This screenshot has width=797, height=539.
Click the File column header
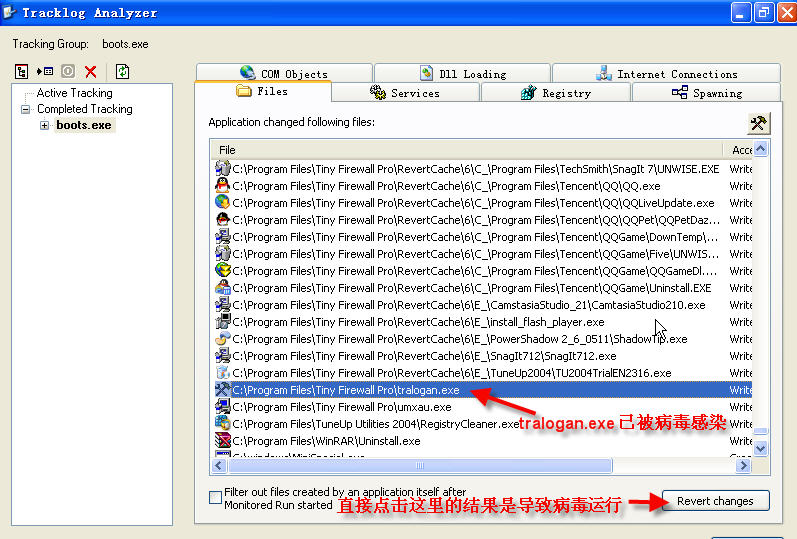tap(467, 150)
